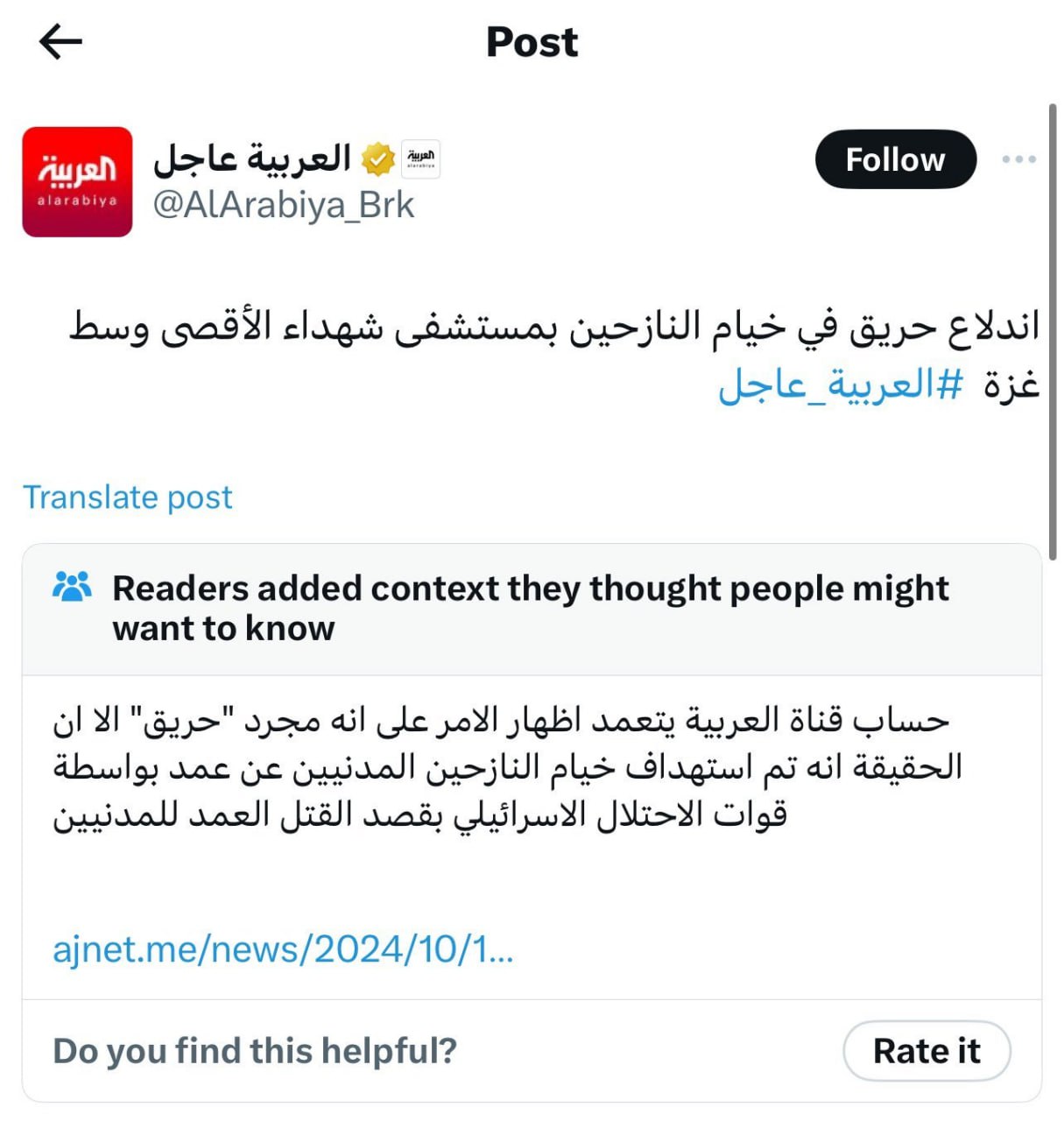
Task: Open the #العربية_عاجل hashtag
Action: tap(840, 384)
